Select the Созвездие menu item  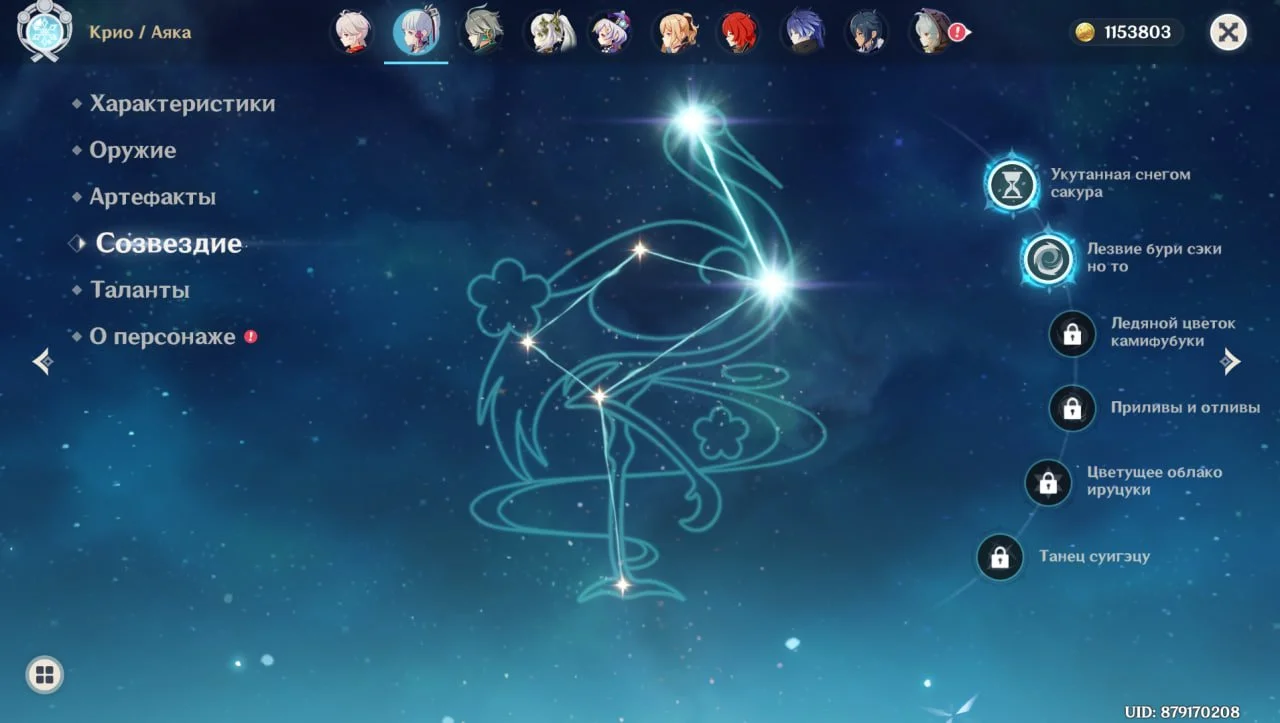[x=168, y=244]
